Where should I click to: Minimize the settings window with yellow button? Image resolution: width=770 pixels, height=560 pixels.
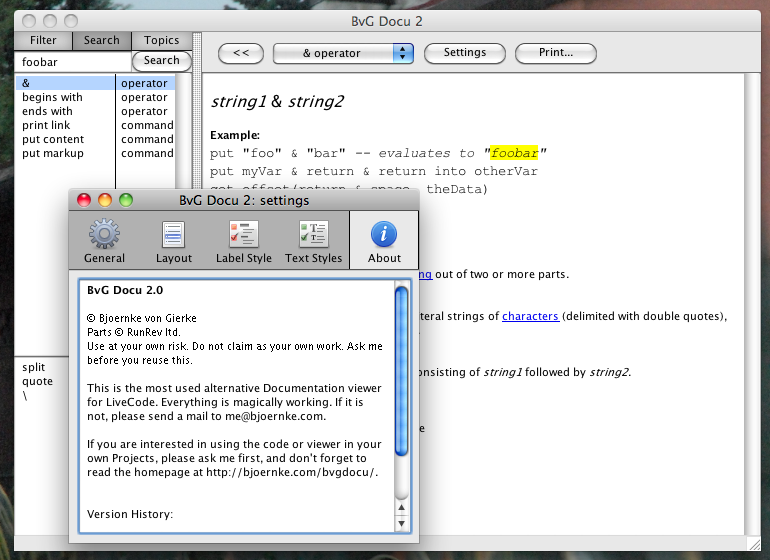pyautogui.click(x=105, y=200)
